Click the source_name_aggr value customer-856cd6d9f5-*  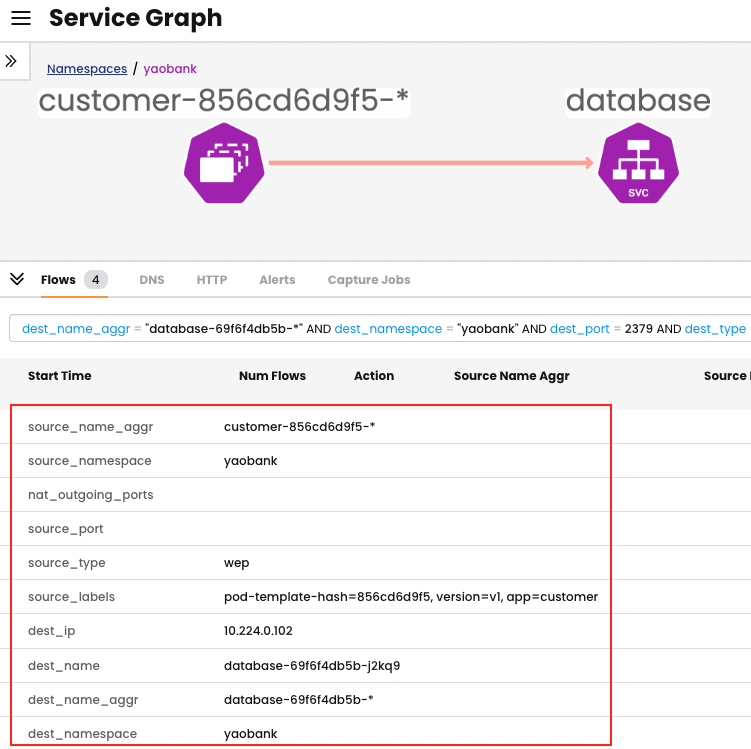pyautogui.click(x=299, y=427)
